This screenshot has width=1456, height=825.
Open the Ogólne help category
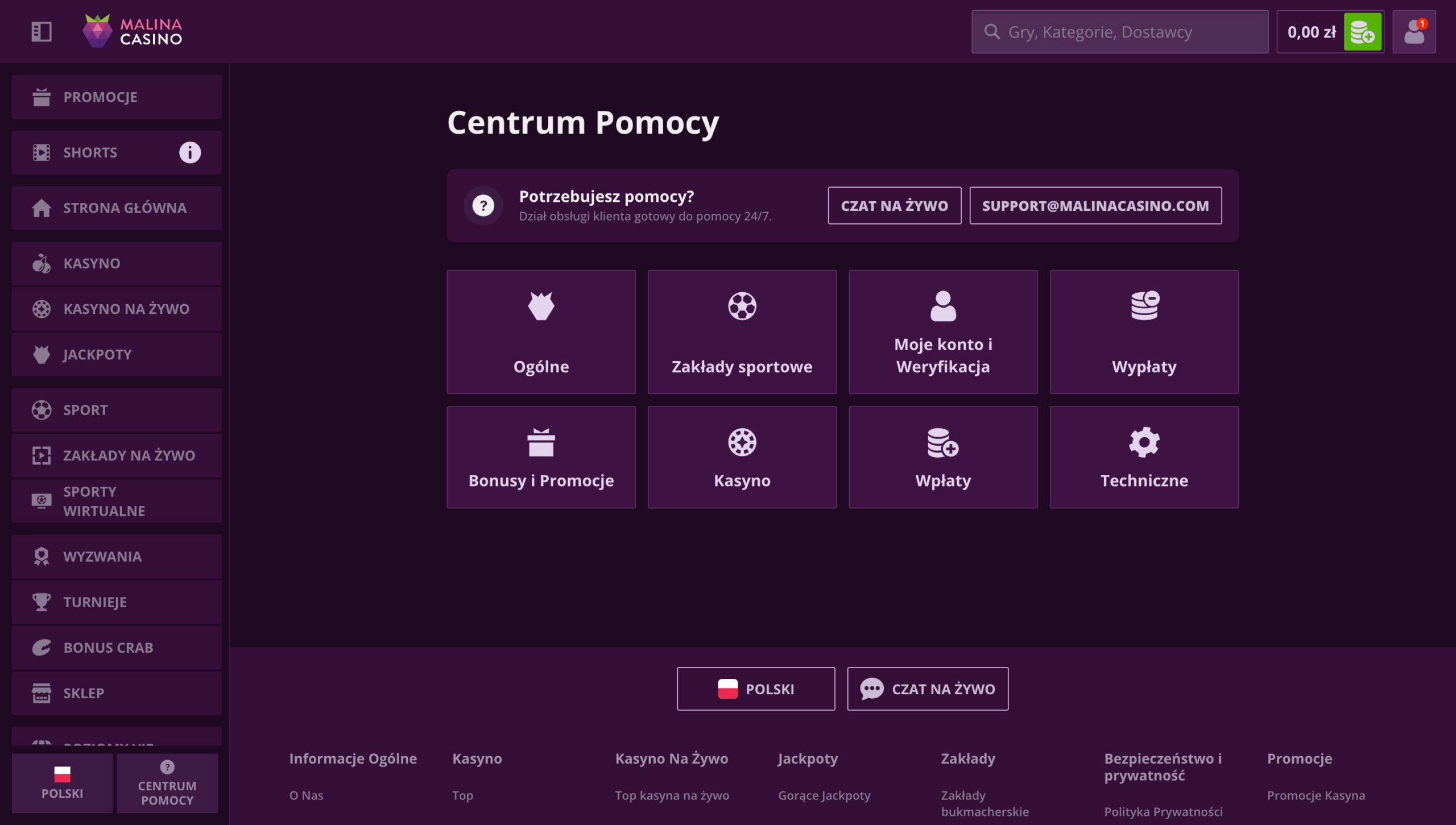(541, 332)
